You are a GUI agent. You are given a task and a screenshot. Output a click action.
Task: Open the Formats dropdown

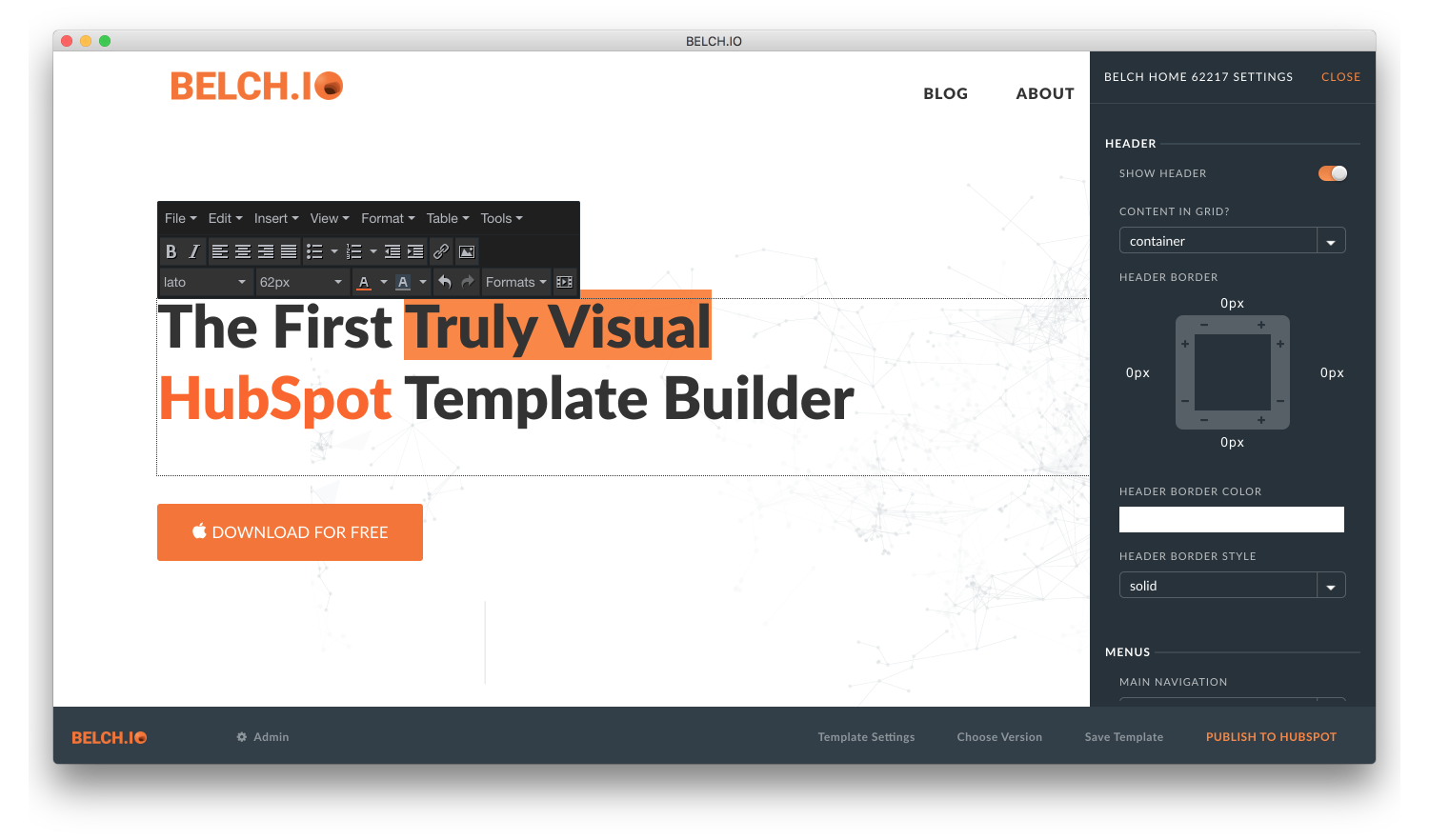tap(516, 282)
